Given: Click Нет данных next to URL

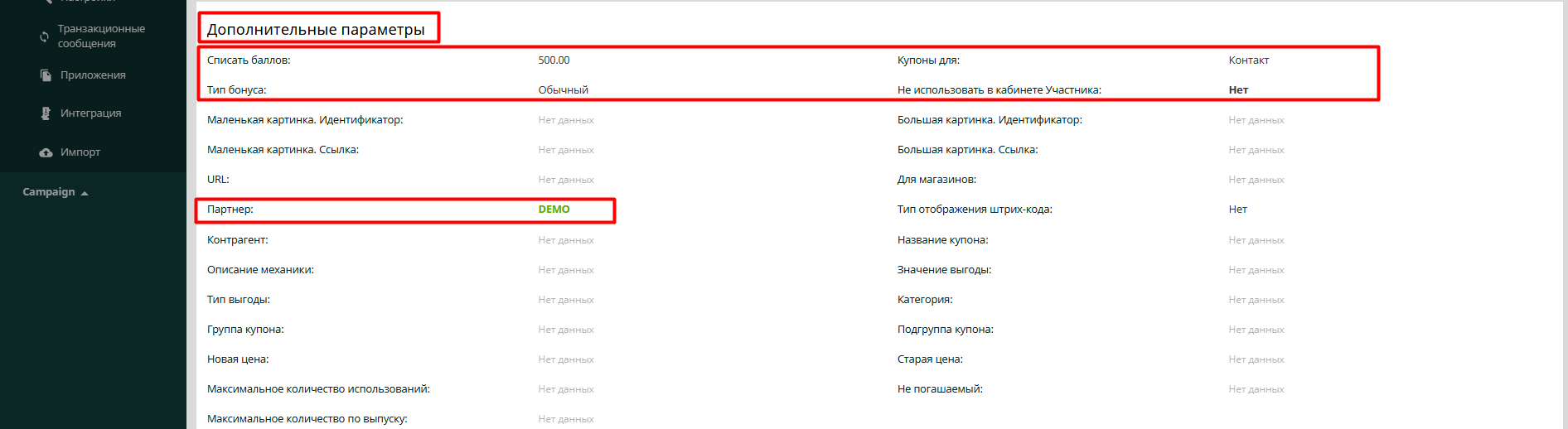Looking at the screenshot, I should point(566,180).
